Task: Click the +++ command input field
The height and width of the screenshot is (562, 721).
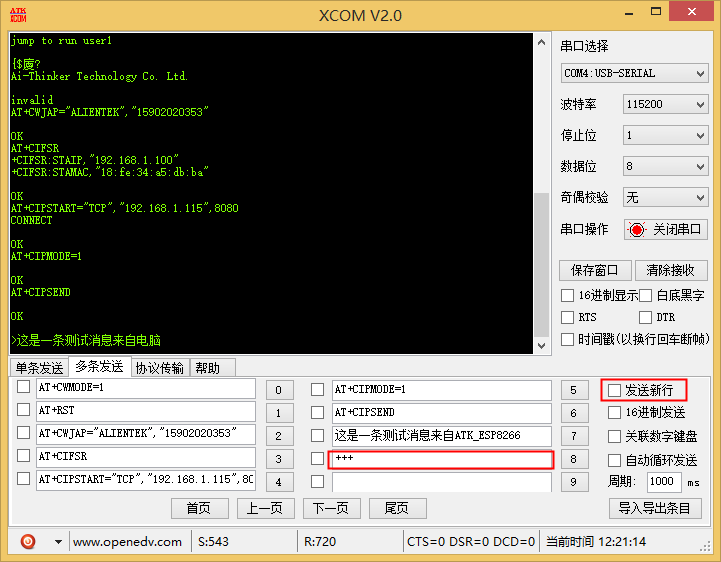Action: (x=441, y=459)
